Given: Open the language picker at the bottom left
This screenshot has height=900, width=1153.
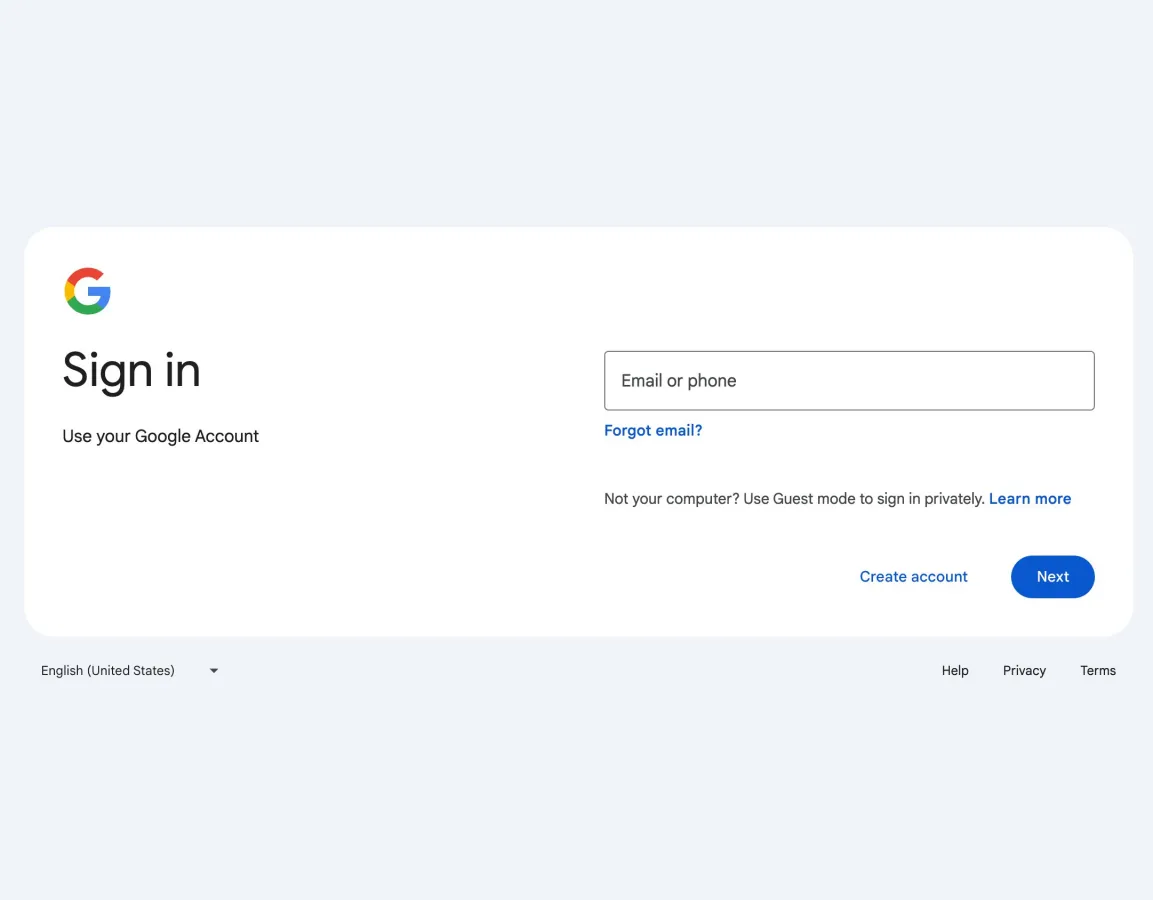Looking at the screenshot, I should pos(130,670).
